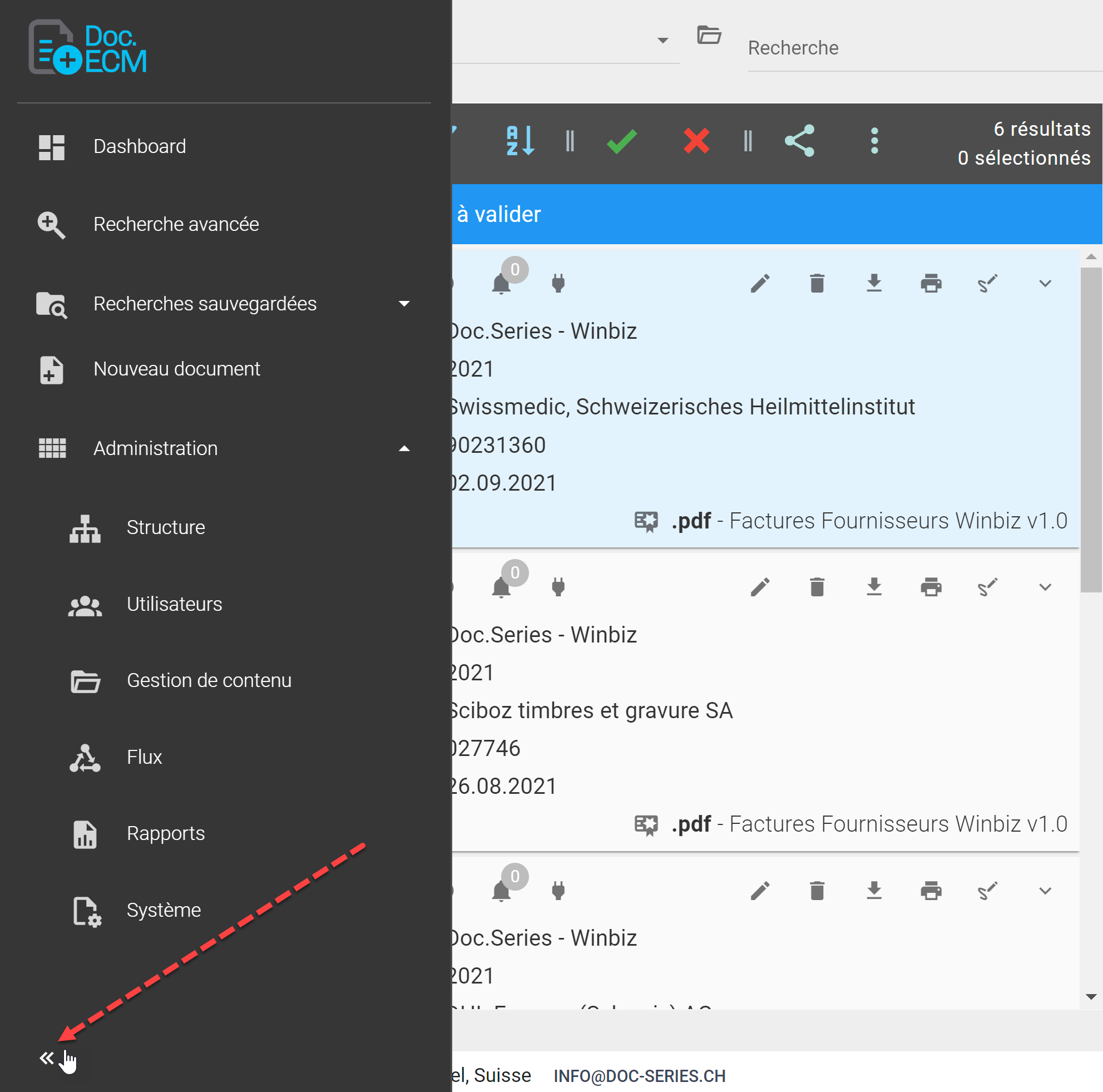Delete the Sciboz timbres document
The image size is (1103, 1092).
pos(817,587)
